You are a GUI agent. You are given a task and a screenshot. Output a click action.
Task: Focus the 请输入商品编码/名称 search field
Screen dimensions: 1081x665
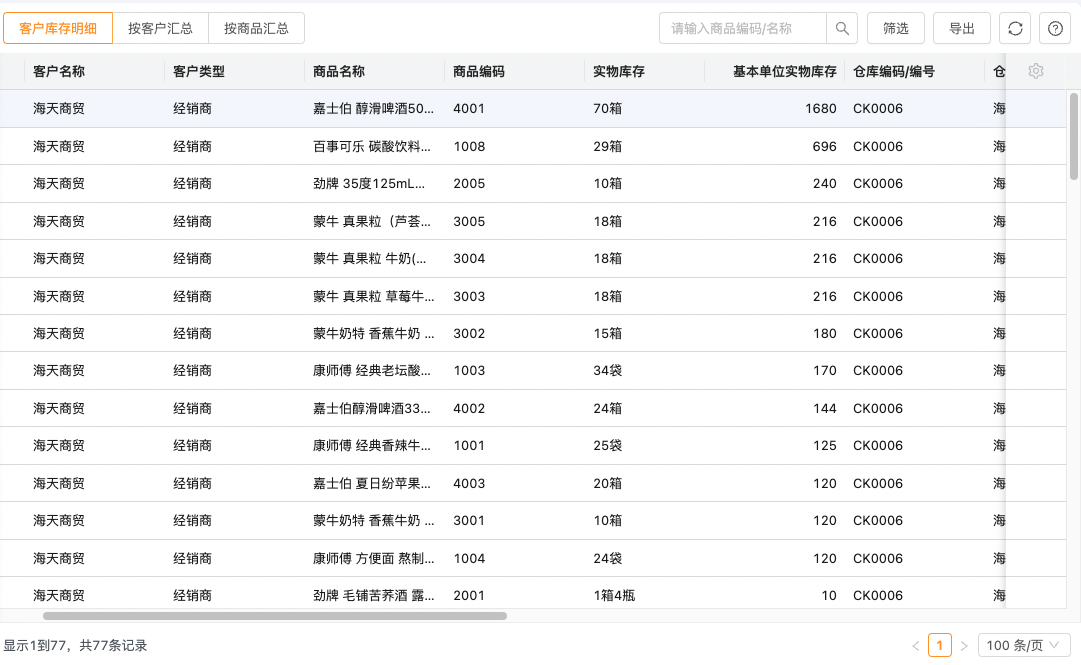coord(742,28)
